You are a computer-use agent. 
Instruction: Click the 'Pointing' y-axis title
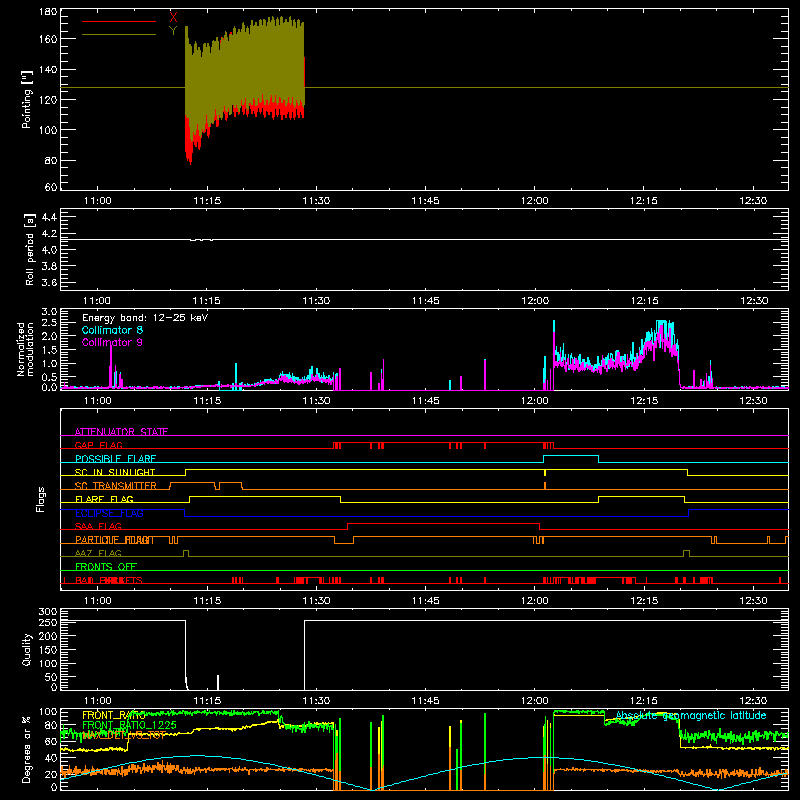coord(27,99)
